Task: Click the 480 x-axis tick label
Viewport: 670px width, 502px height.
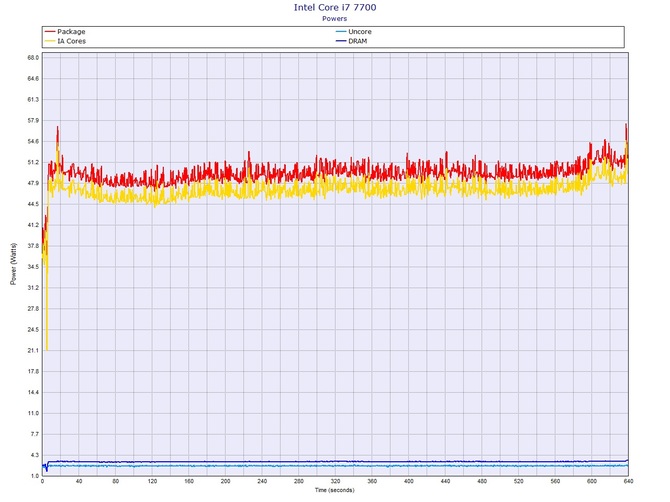Action: pos(482,481)
